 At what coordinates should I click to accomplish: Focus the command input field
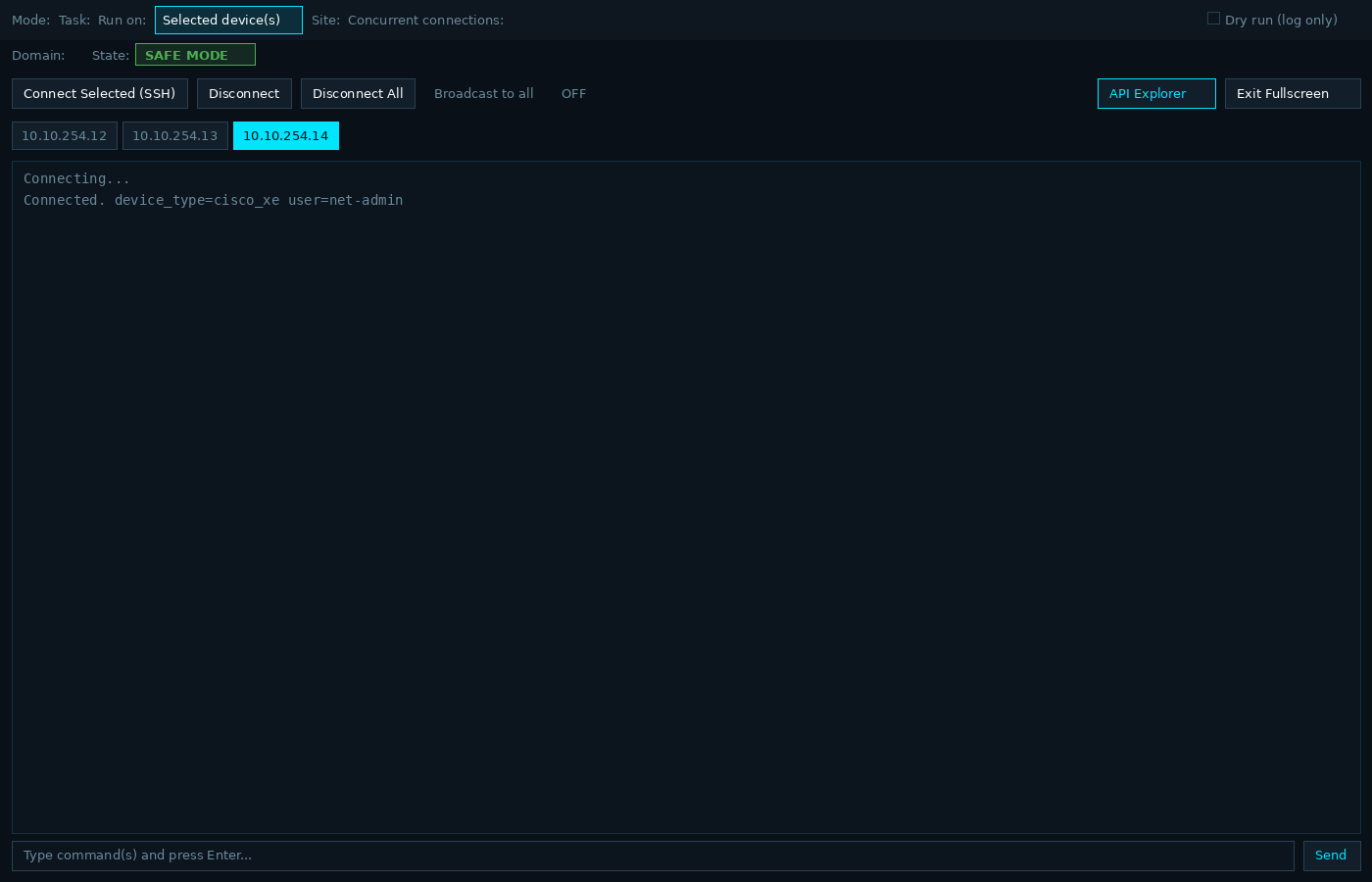coord(651,856)
